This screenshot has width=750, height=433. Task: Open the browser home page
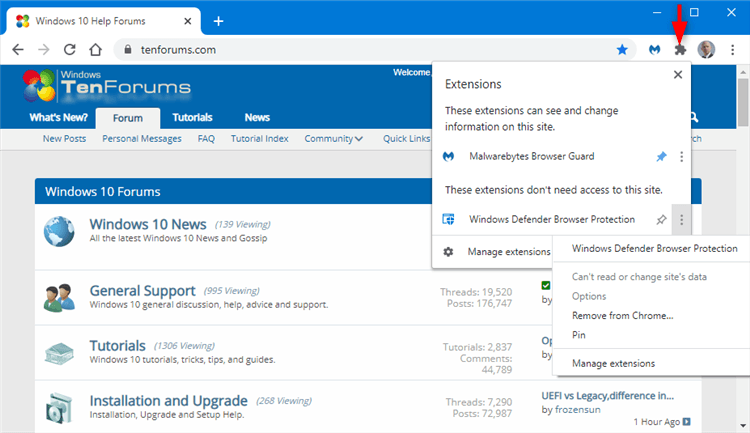96,49
